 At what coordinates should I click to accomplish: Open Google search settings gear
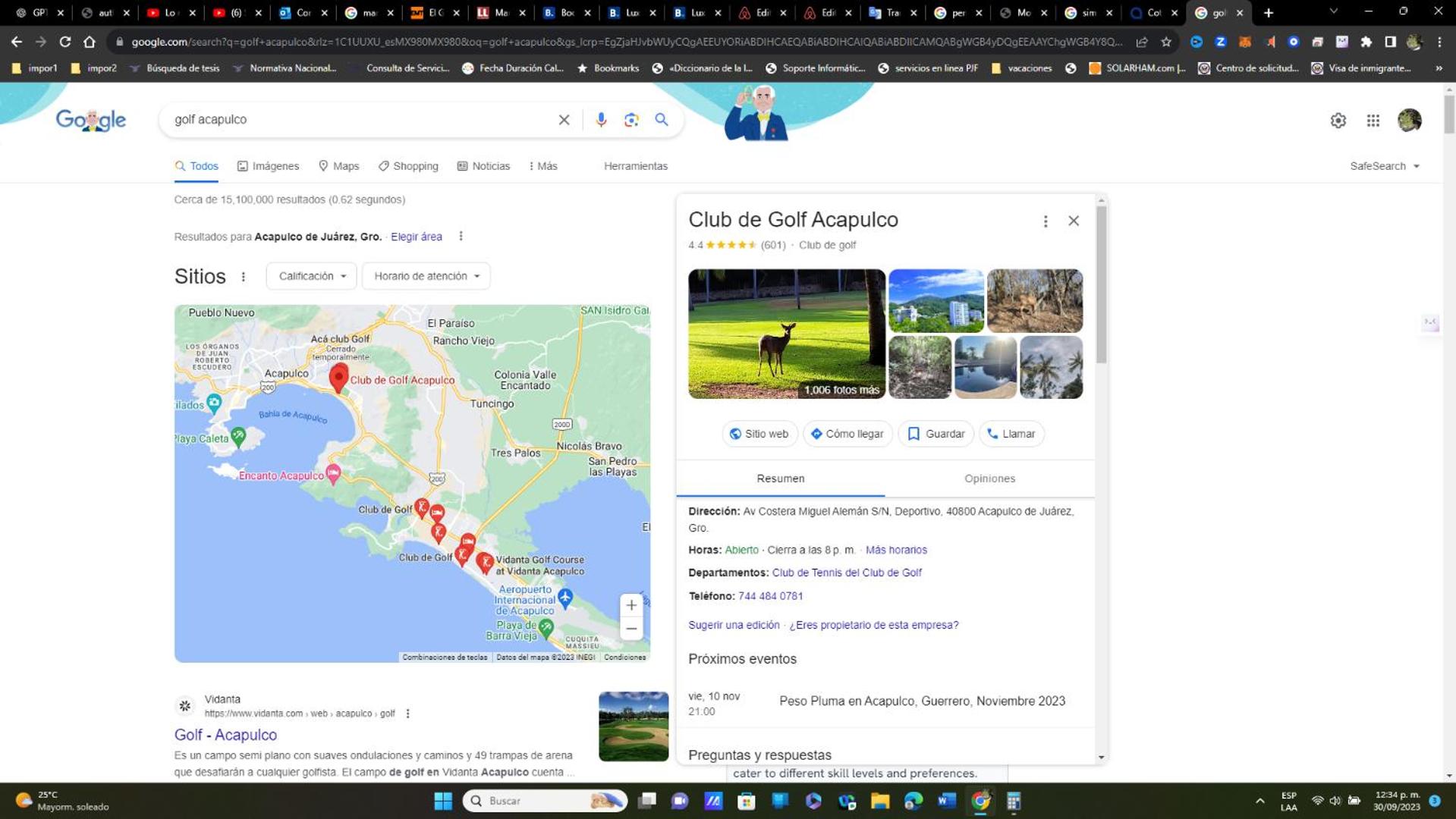coord(1338,121)
